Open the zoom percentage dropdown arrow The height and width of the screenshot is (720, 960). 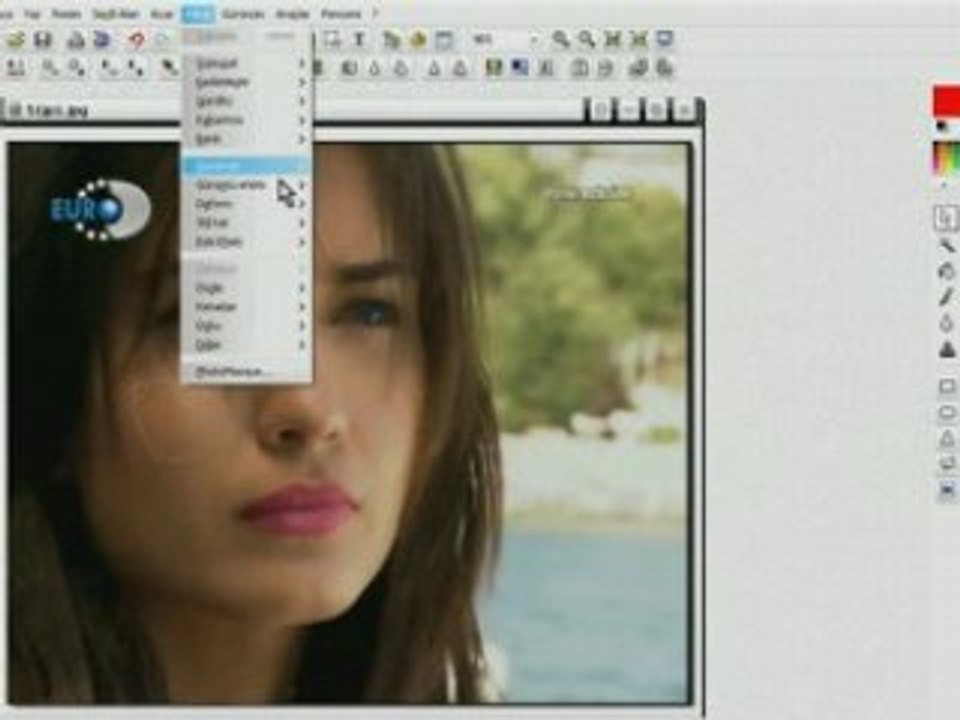point(534,40)
